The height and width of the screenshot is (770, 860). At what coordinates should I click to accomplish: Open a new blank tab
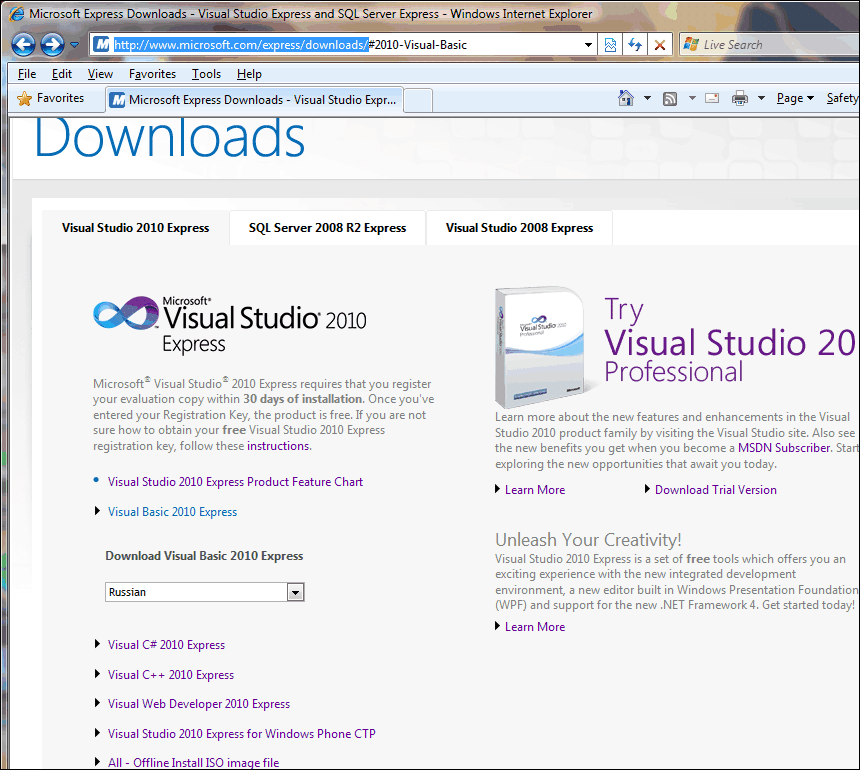coord(418,100)
